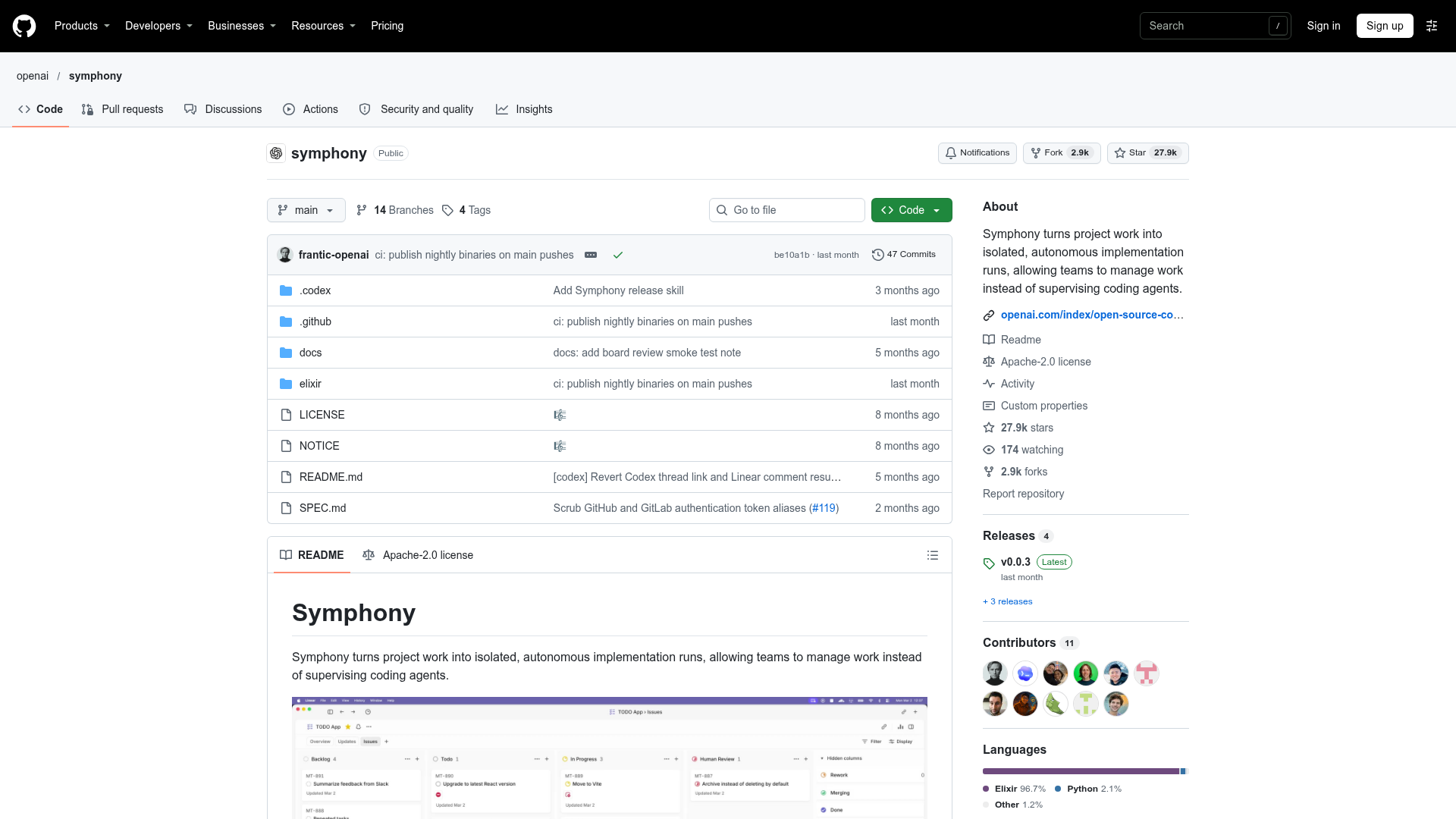View 4 Tags link
Viewport: 1456px width, 819px height.
[466, 210]
